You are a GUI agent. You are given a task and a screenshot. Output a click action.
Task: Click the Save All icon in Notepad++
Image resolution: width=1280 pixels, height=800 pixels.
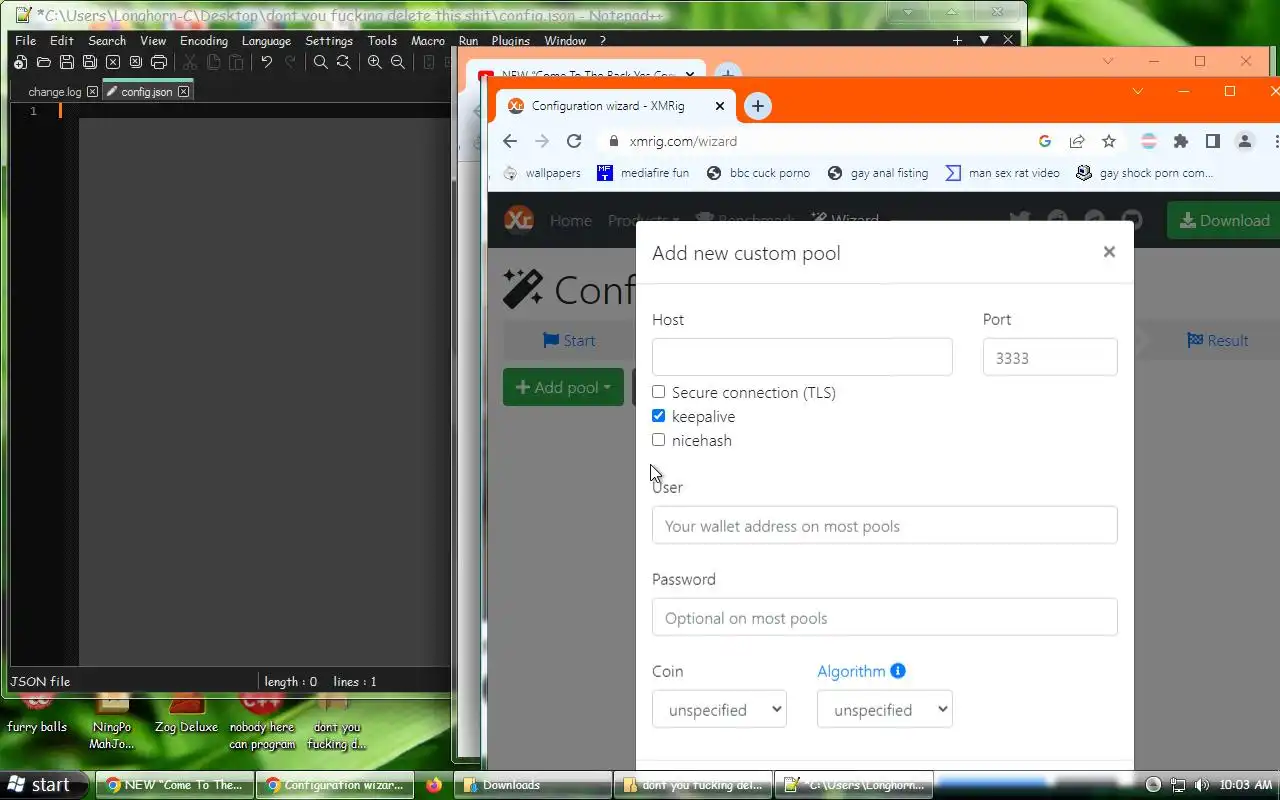coord(89,62)
